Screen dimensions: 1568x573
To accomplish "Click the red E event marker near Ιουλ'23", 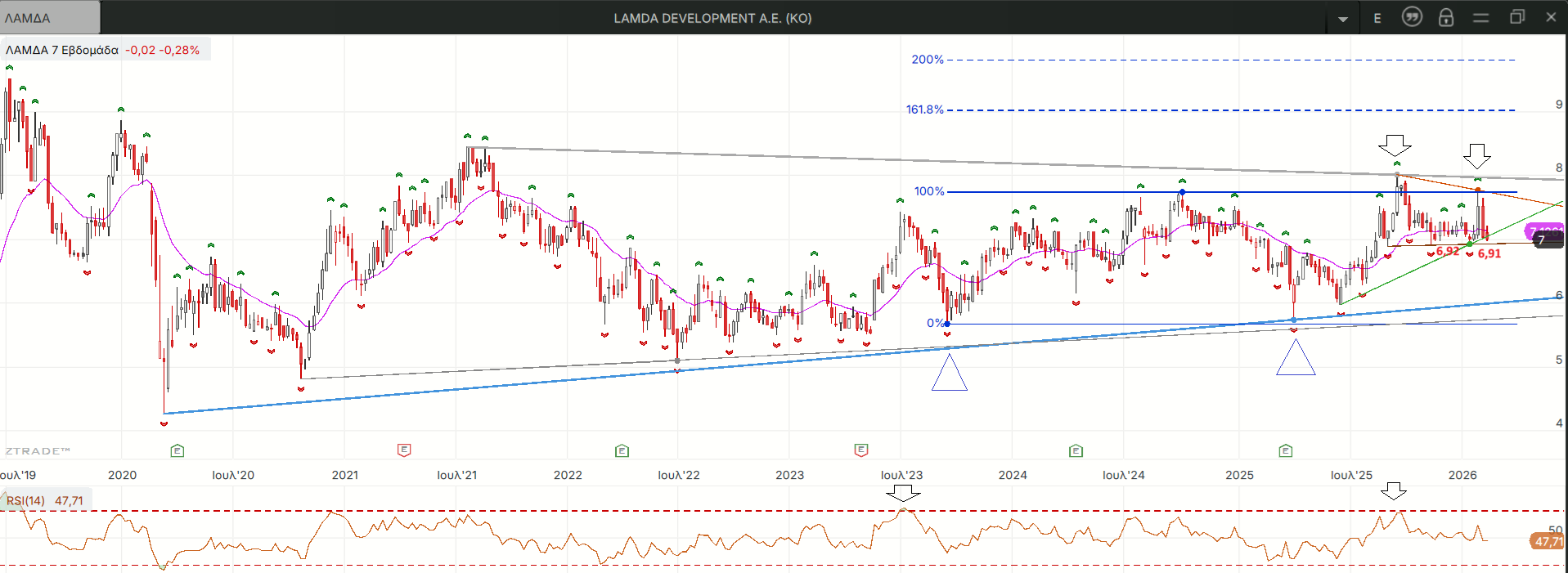I will [x=860, y=450].
